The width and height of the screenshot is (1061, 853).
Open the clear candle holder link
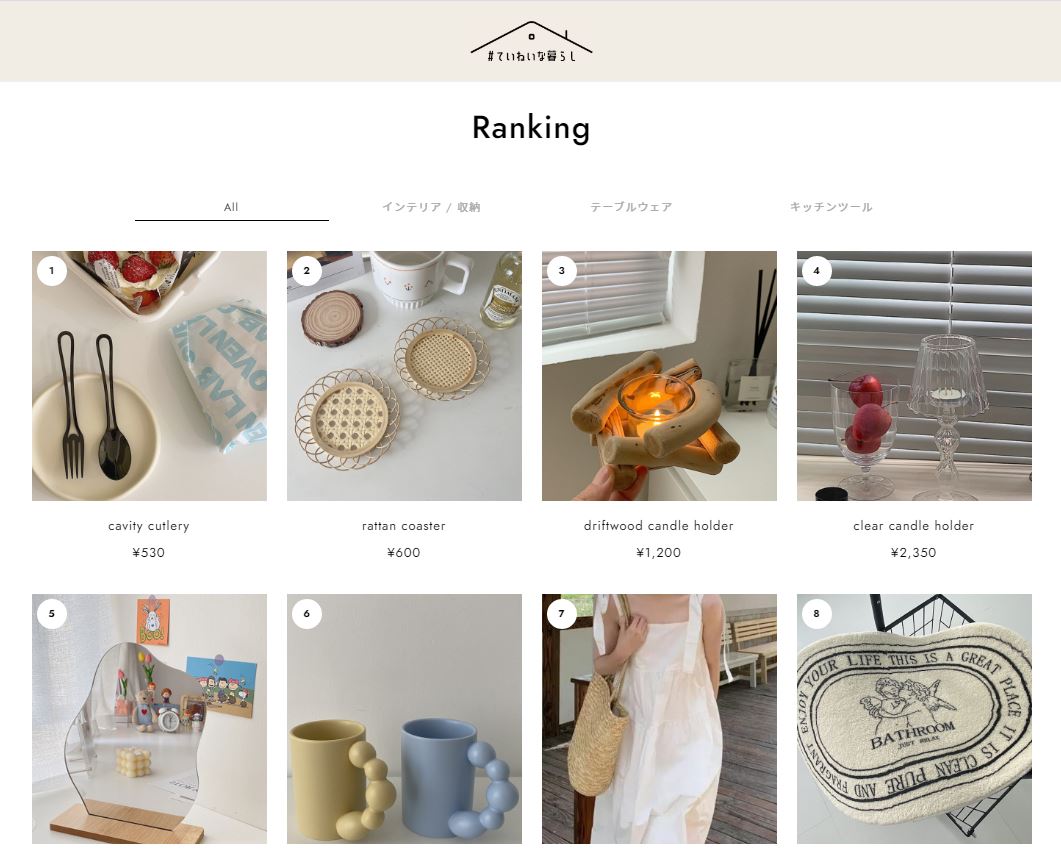pos(913,526)
